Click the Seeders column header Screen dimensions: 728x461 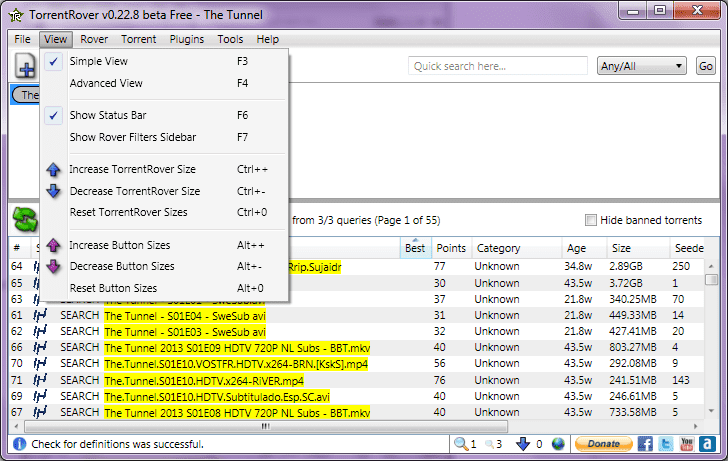[688, 248]
